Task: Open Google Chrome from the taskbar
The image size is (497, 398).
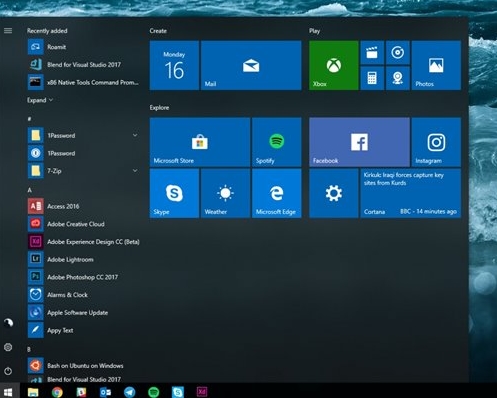Action: tap(57, 392)
